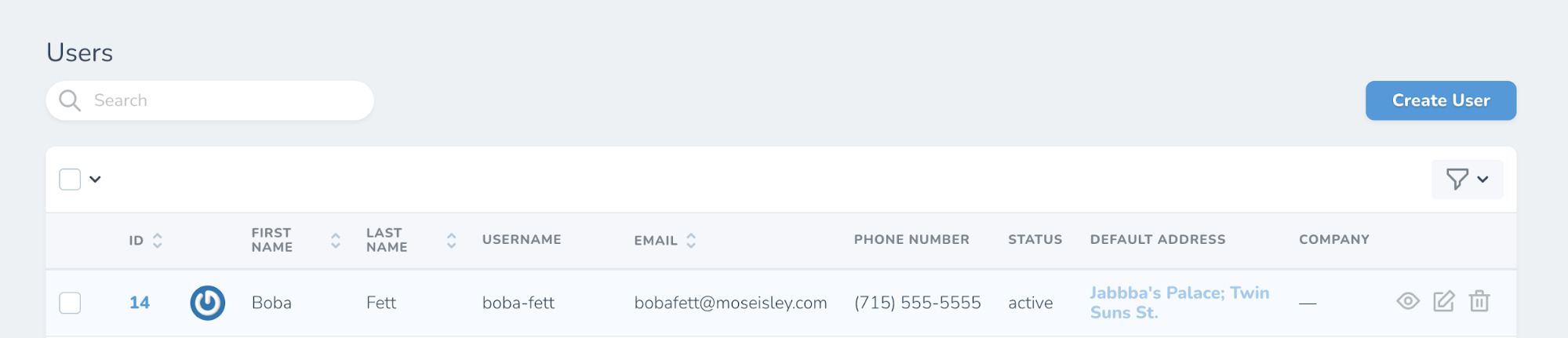
Task: Sort by Email column arrows
Action: [x=691, y=241]
